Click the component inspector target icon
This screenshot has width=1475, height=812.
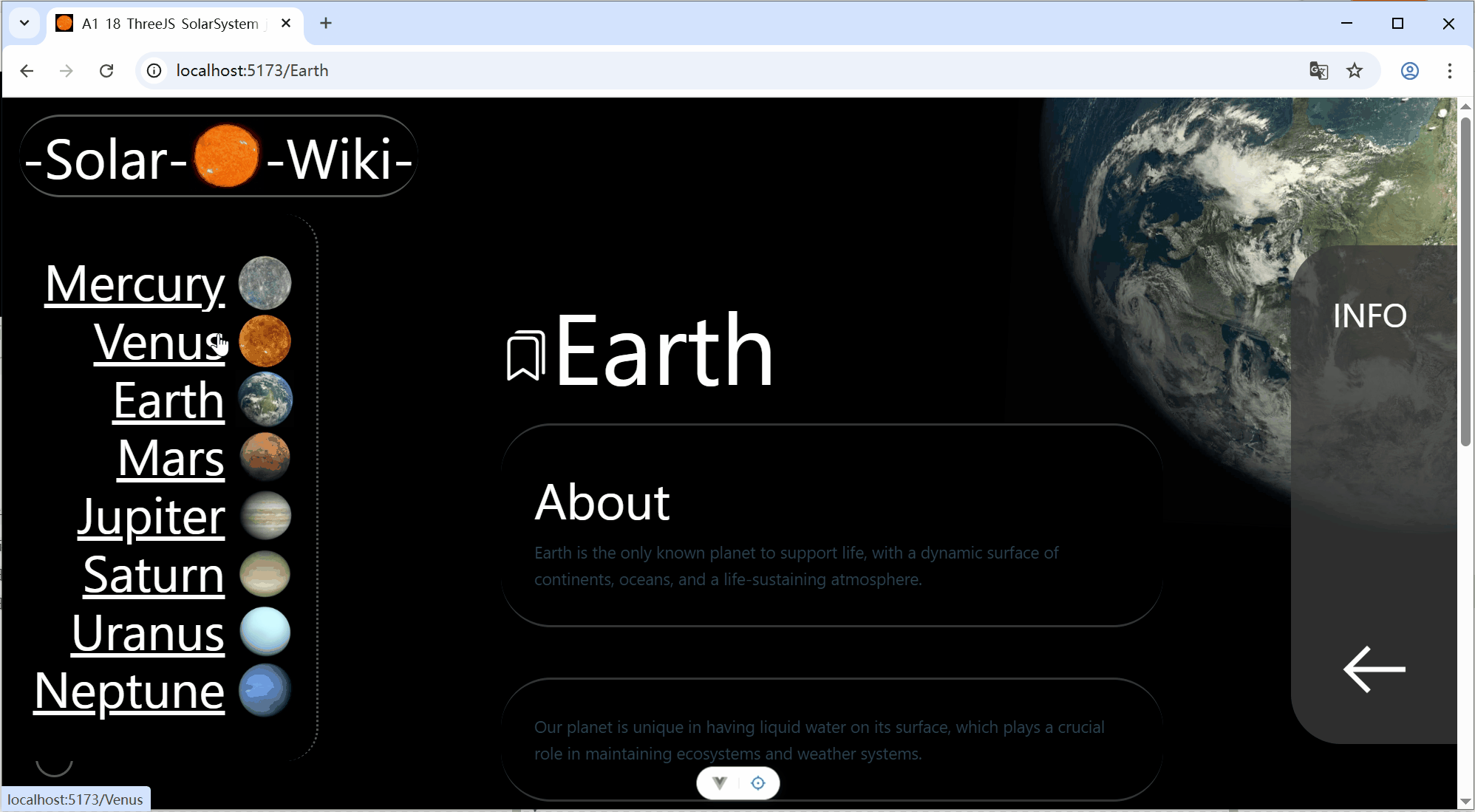pyautogui.click(x=758, y=783)
